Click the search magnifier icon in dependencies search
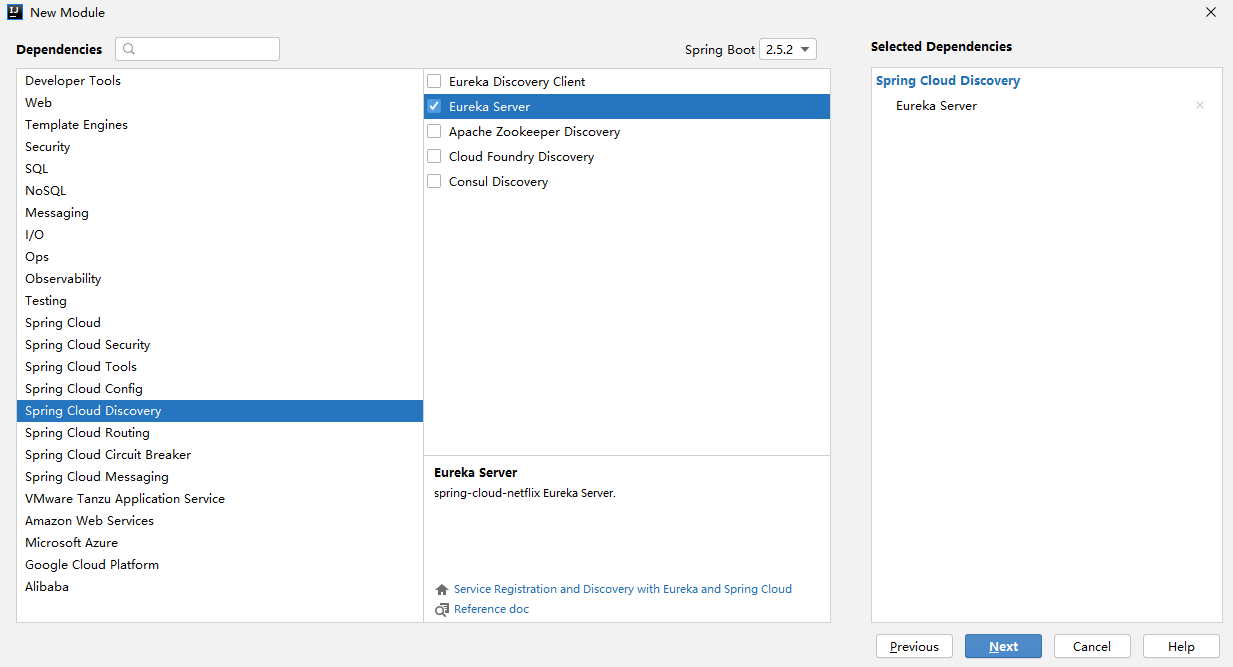 (129, 49)
